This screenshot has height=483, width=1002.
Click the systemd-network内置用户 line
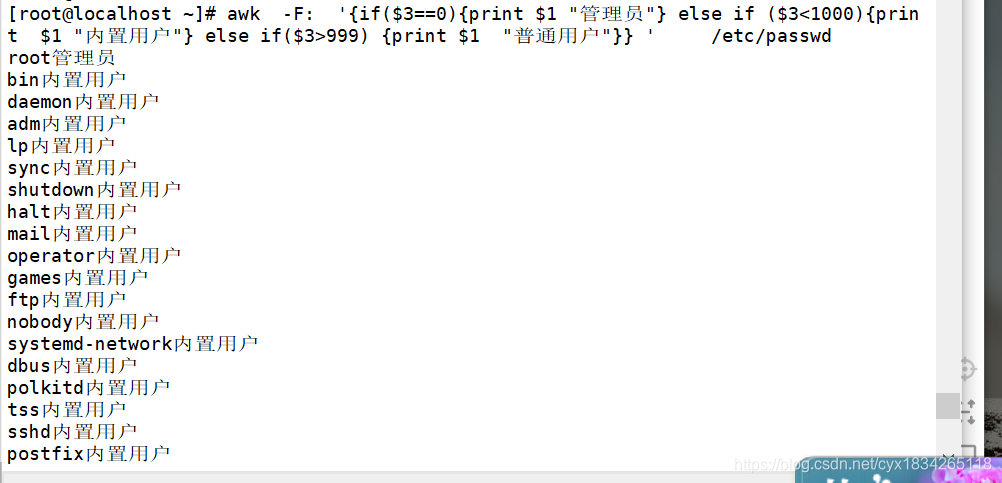(x=132, y=344)
